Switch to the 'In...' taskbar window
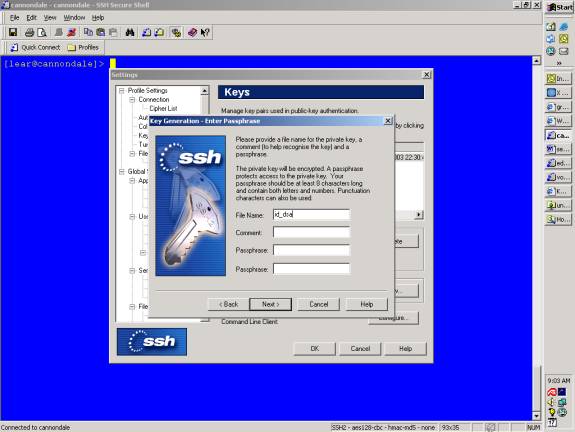 [558, 78]
